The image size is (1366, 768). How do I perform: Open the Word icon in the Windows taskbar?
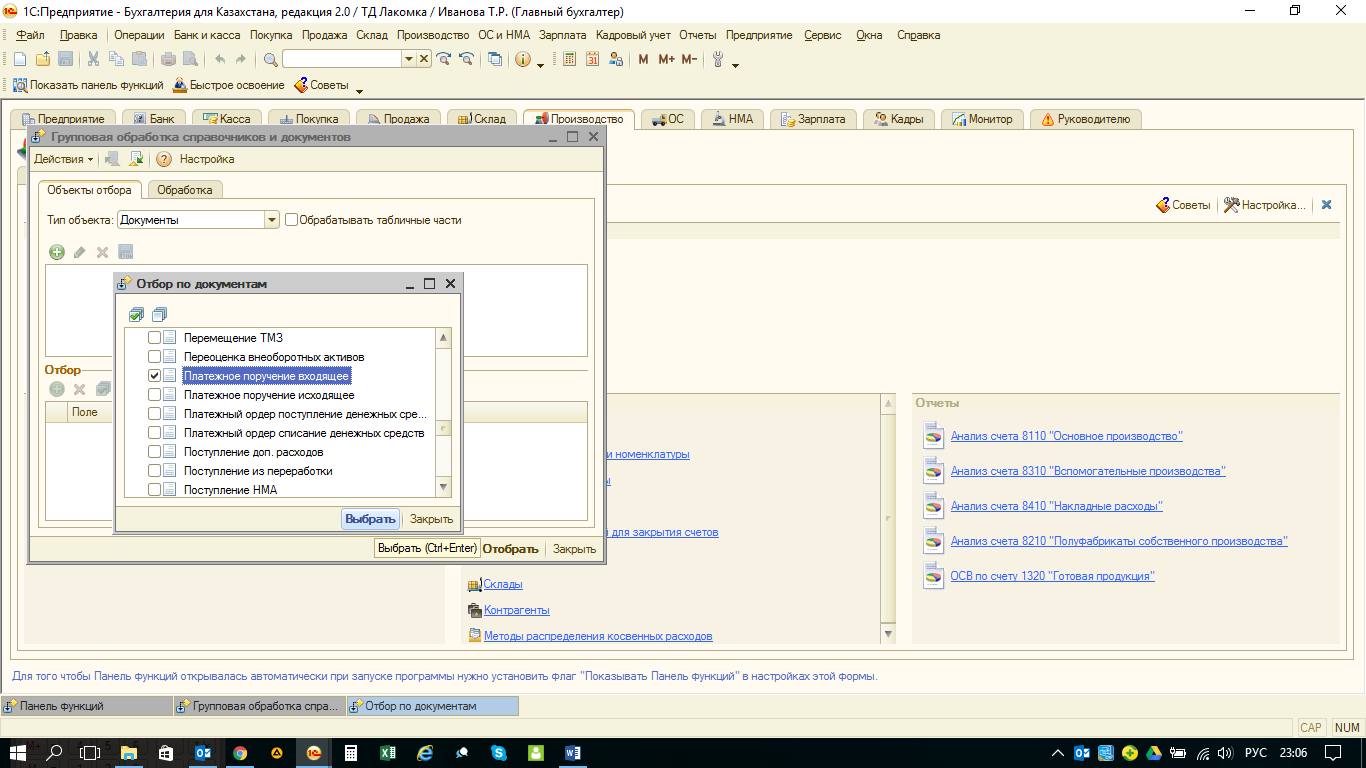click(573, 753)
